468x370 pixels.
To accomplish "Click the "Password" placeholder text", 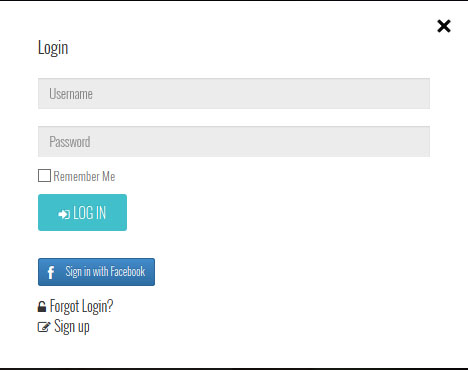I will [x=70, y=142].
